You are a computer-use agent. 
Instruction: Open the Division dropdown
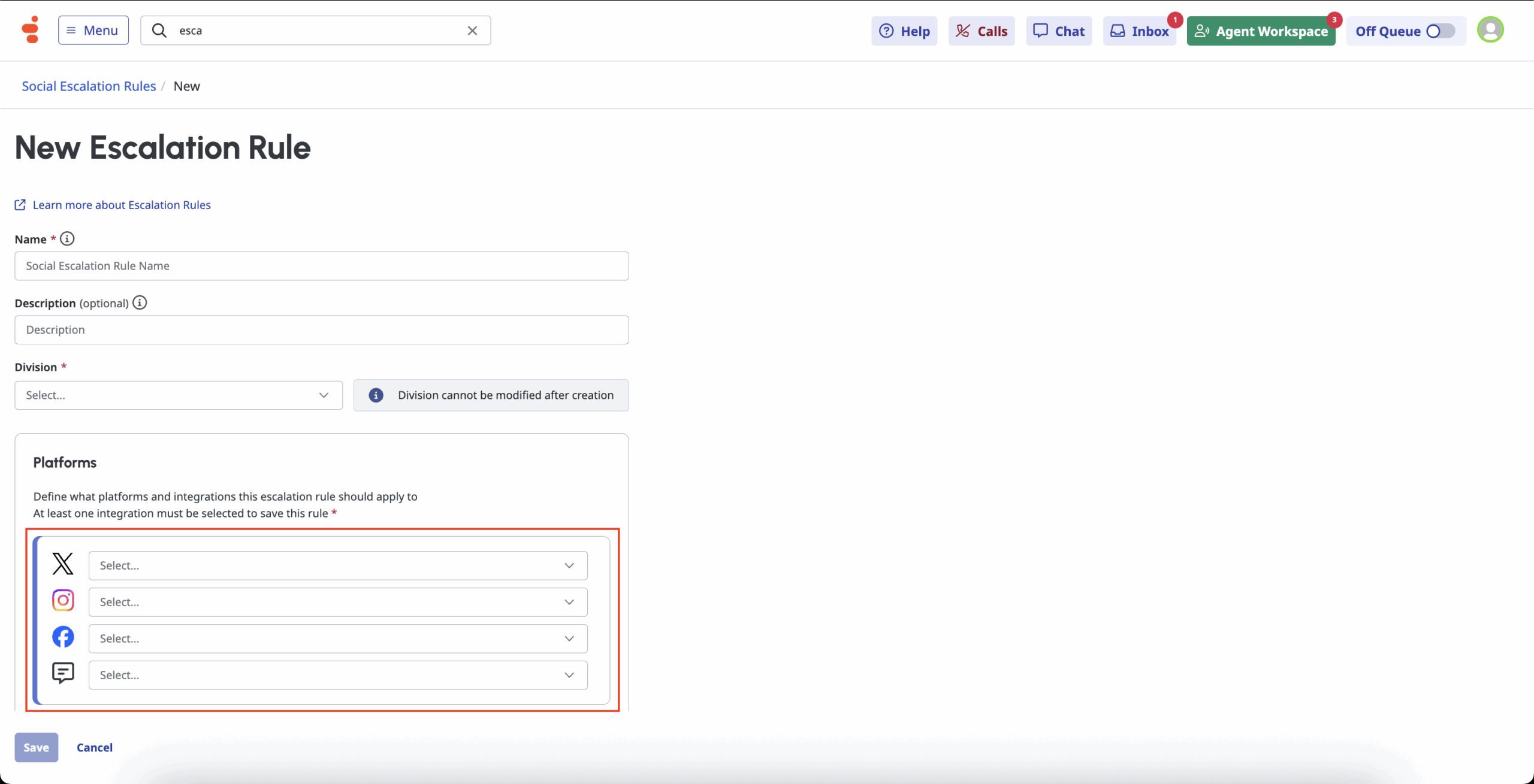pyautogui.click(x=179, y=395)
